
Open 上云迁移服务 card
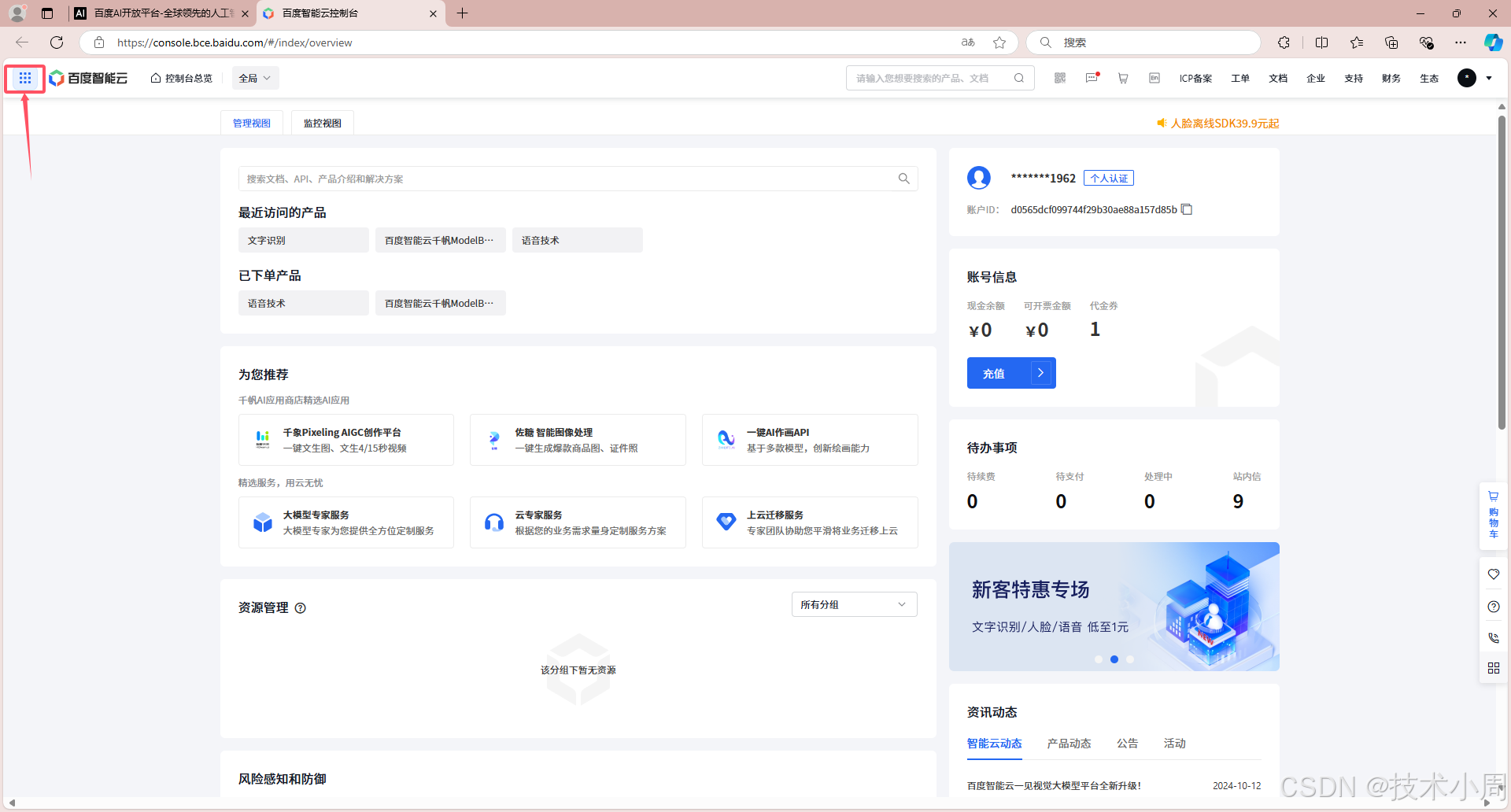pyautogui.click(x=810, y=522)
